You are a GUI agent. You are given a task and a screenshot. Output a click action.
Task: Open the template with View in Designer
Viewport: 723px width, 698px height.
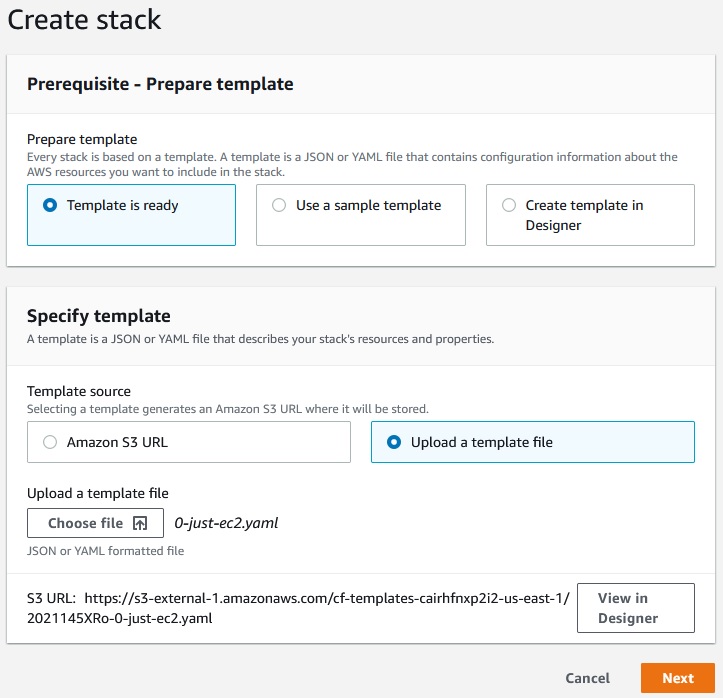point(636,608)
